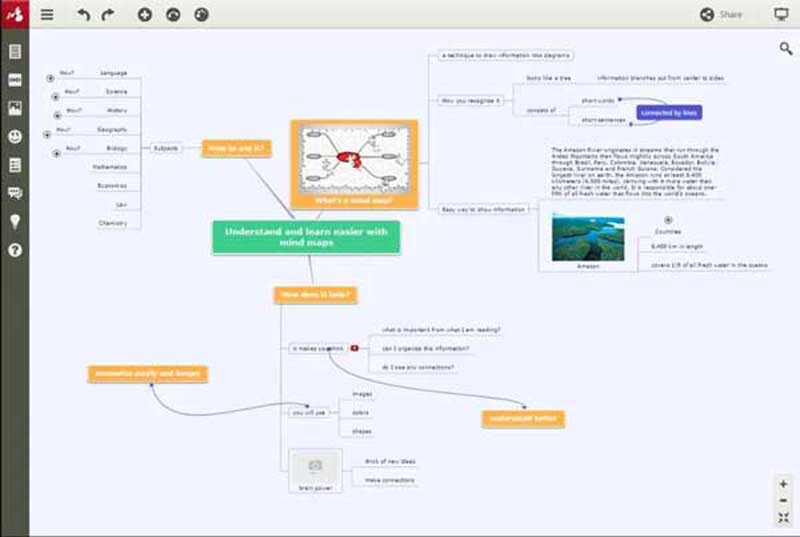The width and height of the screenshot is (800, 537).
Task: Select the purple 'connected by lines' node
Action: click(x=669, y=113)
